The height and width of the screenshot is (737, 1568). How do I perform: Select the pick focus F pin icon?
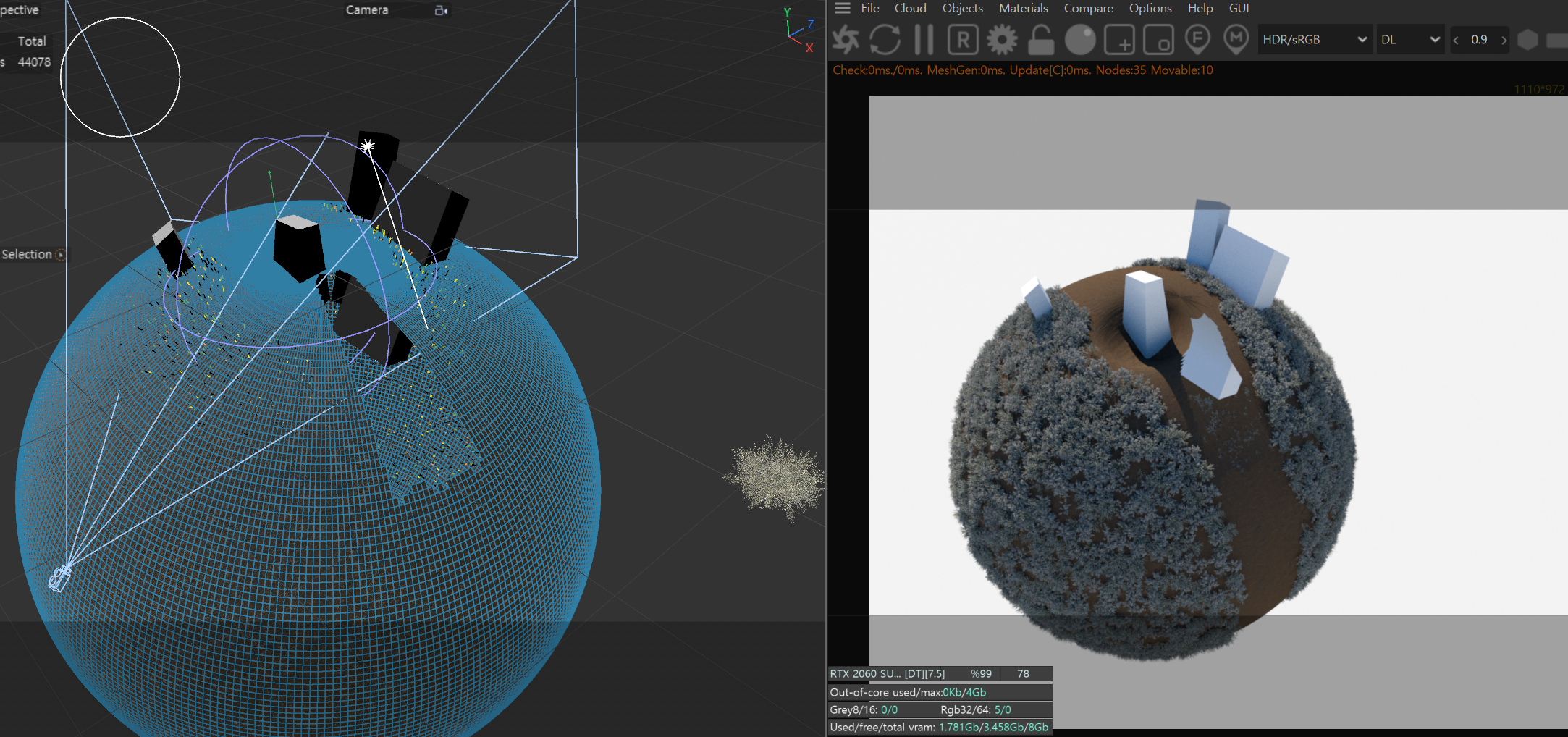[x=1197, y=40]
